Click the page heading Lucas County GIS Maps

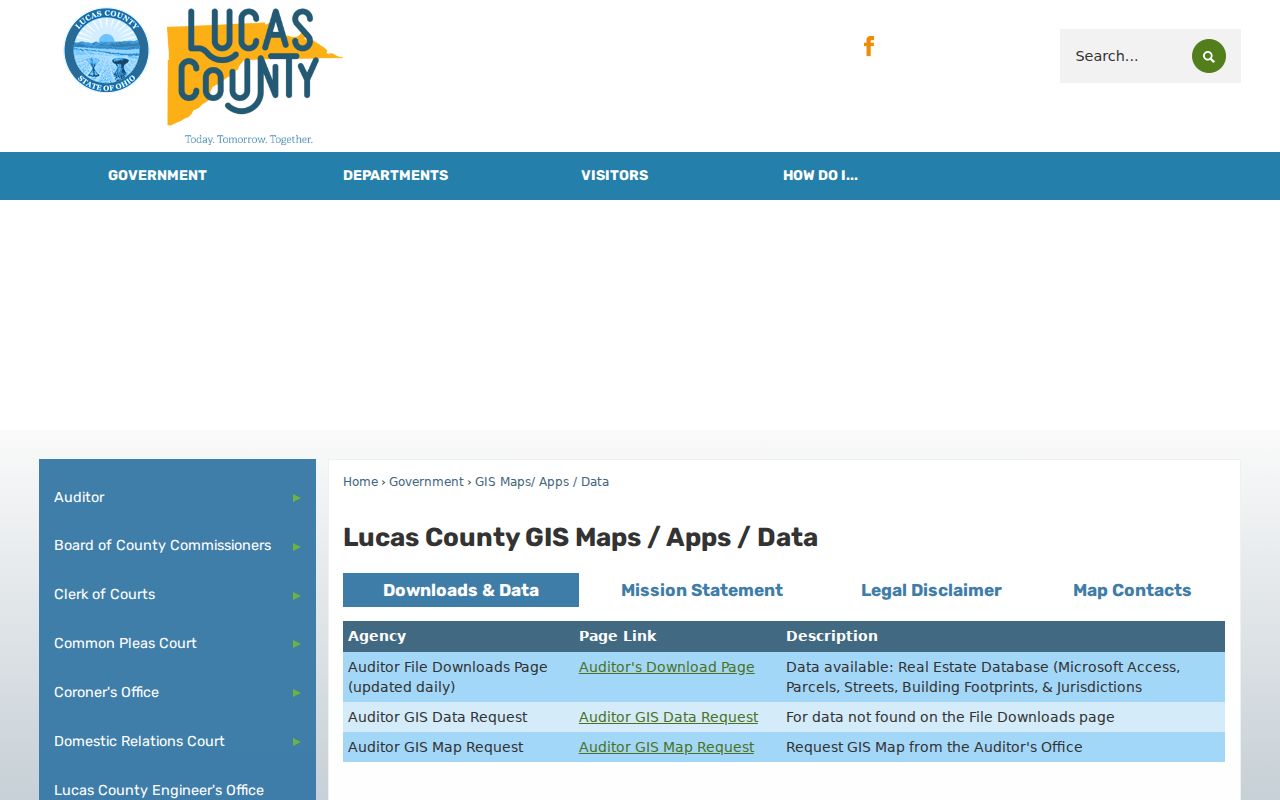[580, 537]
